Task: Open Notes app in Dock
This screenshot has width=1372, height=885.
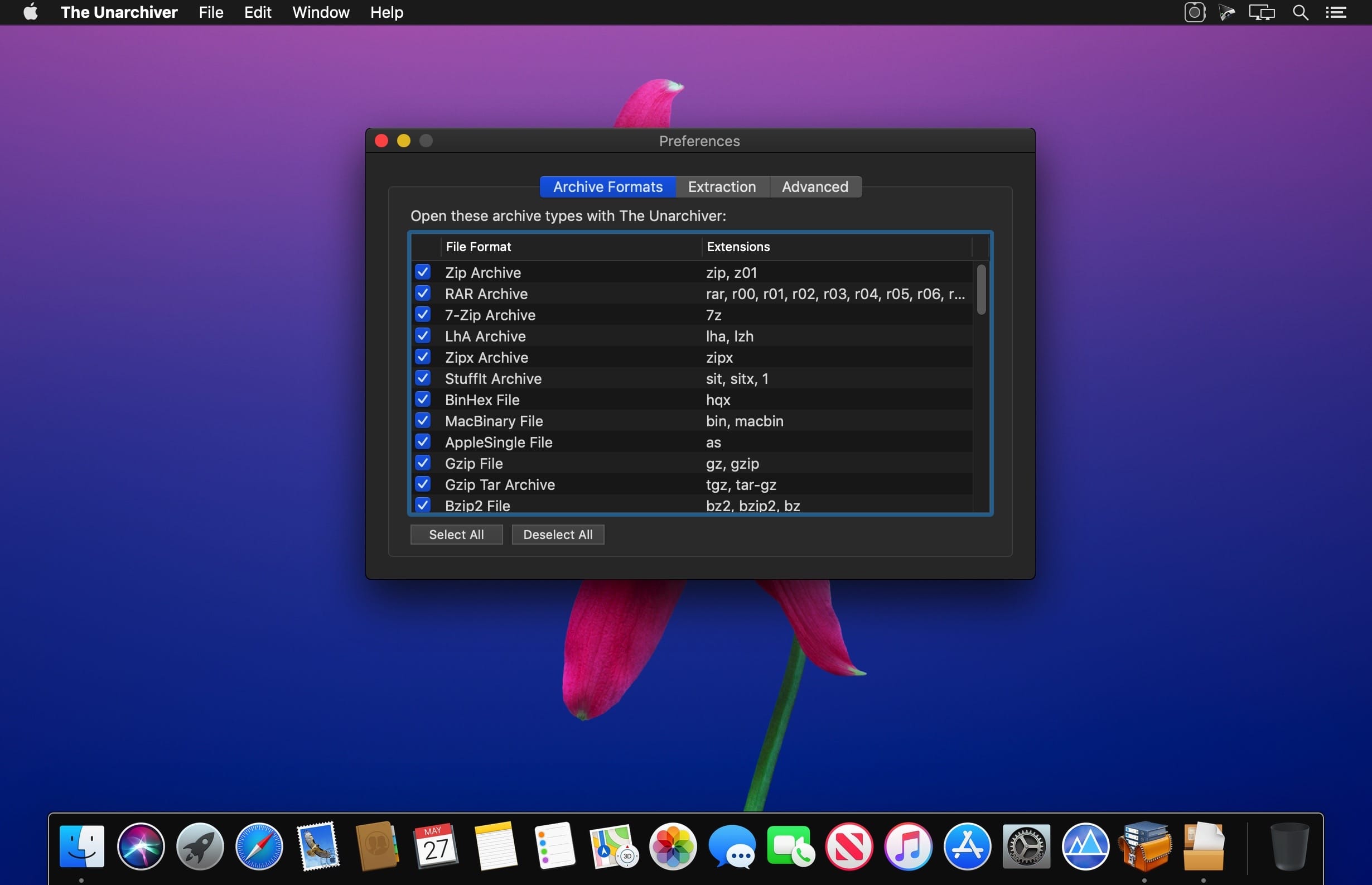Action: [x=495, y=846]
